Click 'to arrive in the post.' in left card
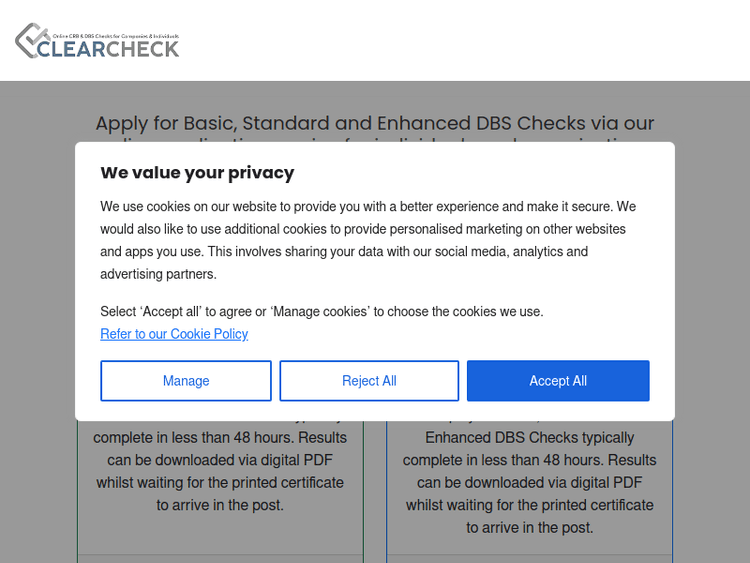This screenshot has height=563, width=750. [x=220, y=505]
